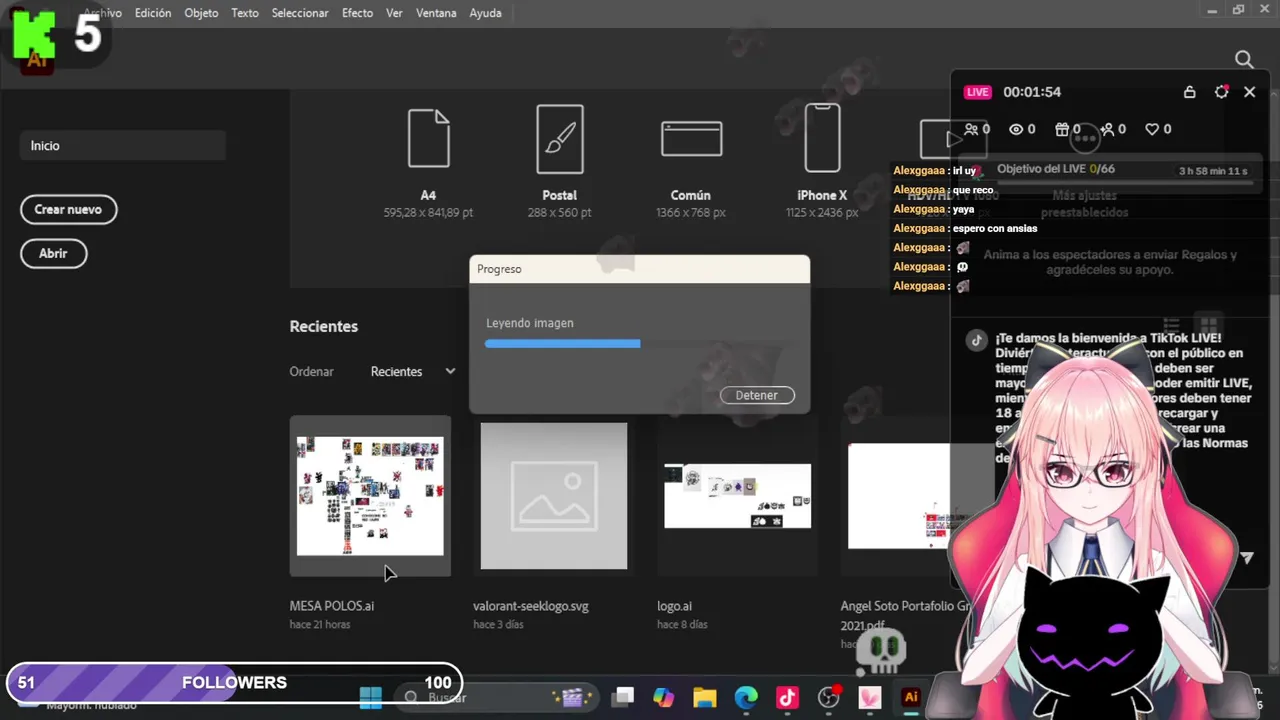Viewport: 1280px width, 720px height.
Task: Open the Windows Start menu
Action: pos(371,698)
